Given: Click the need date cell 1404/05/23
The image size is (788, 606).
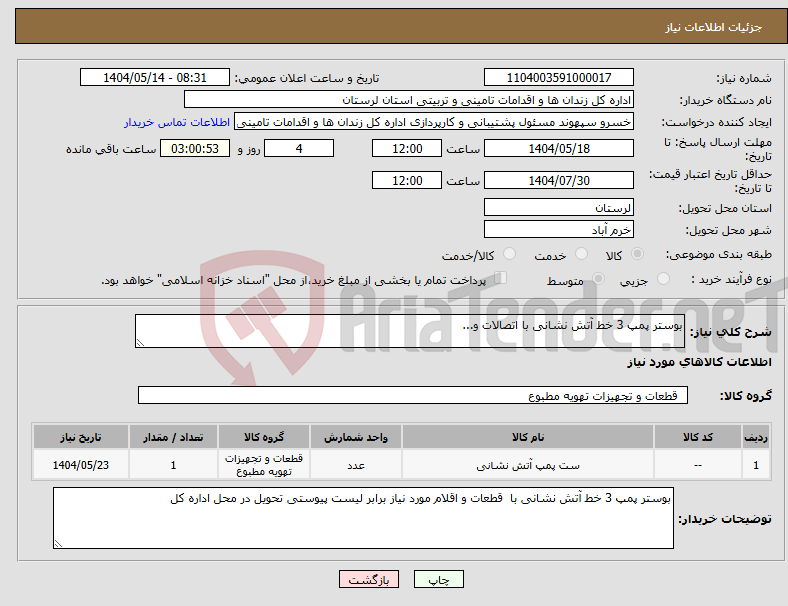Looking at the screenshot, I should tap(81, 465).
